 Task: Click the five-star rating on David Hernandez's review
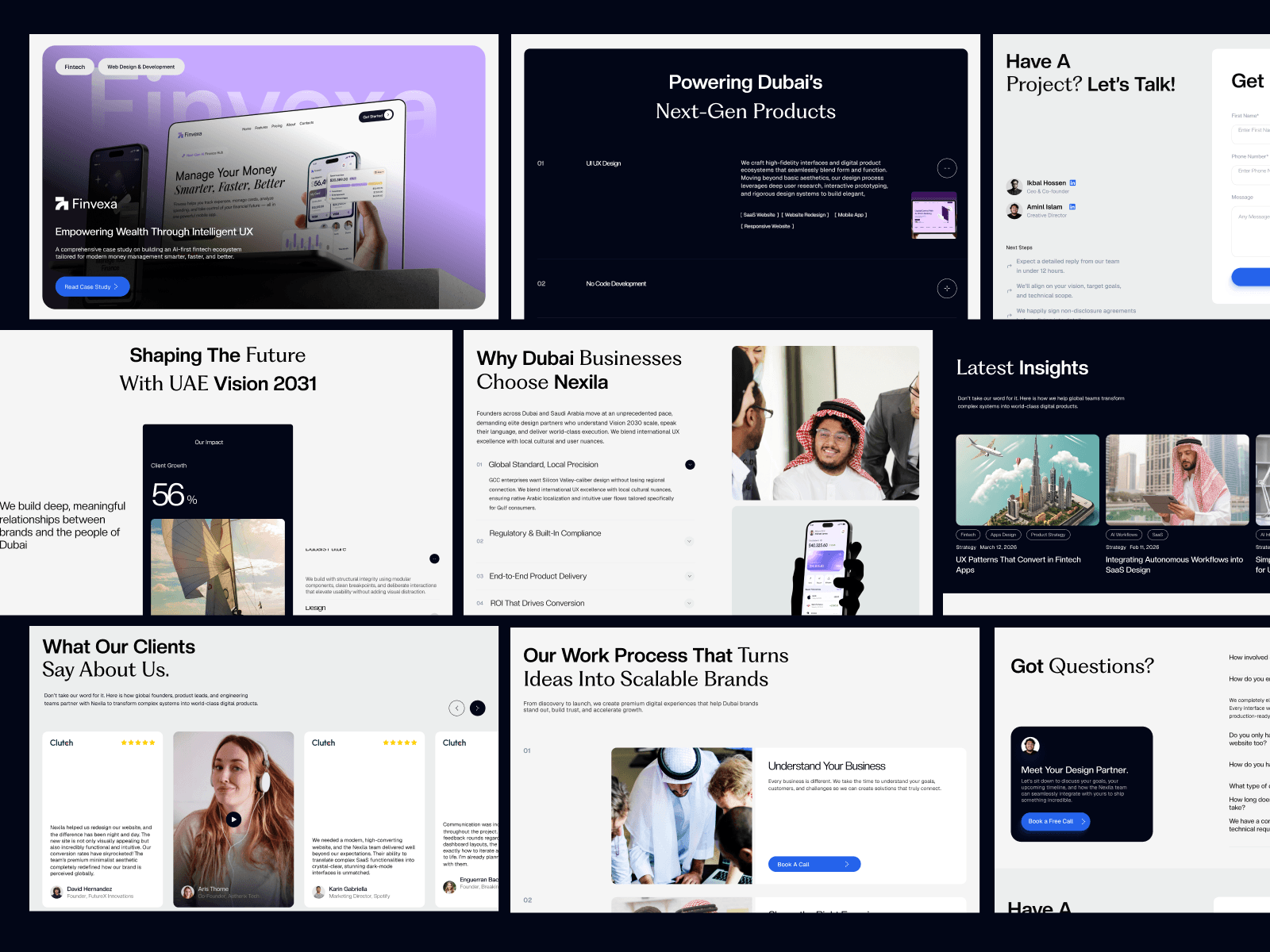coord(138,743)
